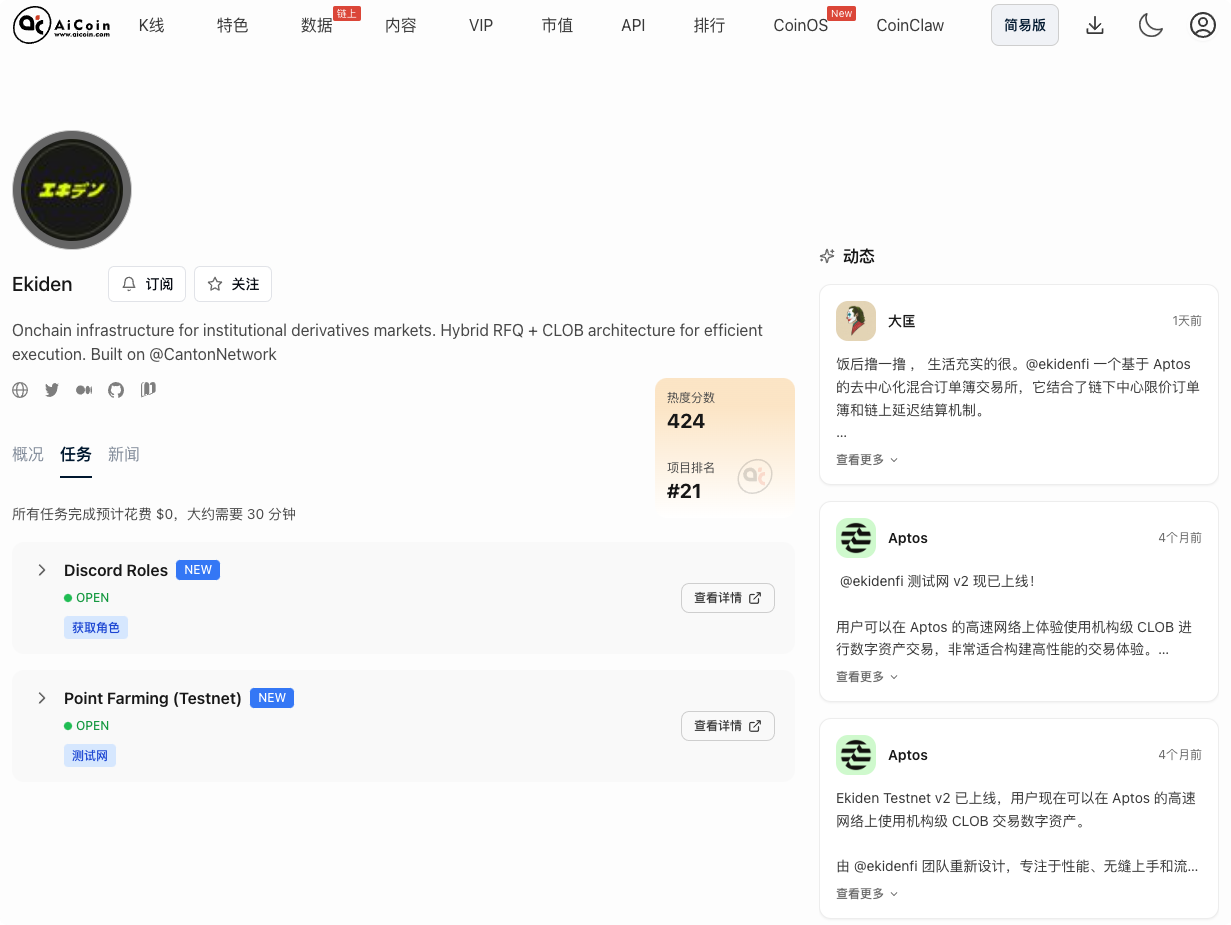Subscribe with the 订阅 bell button
The image size is (1231, 925).
(x=147, y=284)
